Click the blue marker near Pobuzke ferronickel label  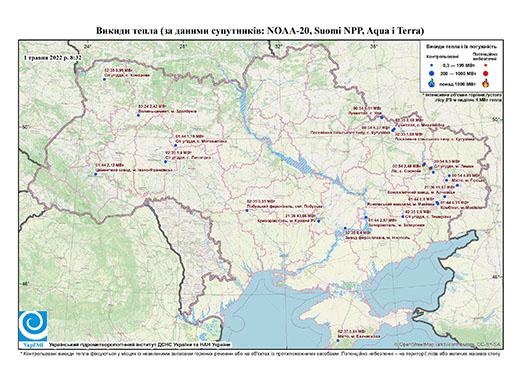[247, 210]
